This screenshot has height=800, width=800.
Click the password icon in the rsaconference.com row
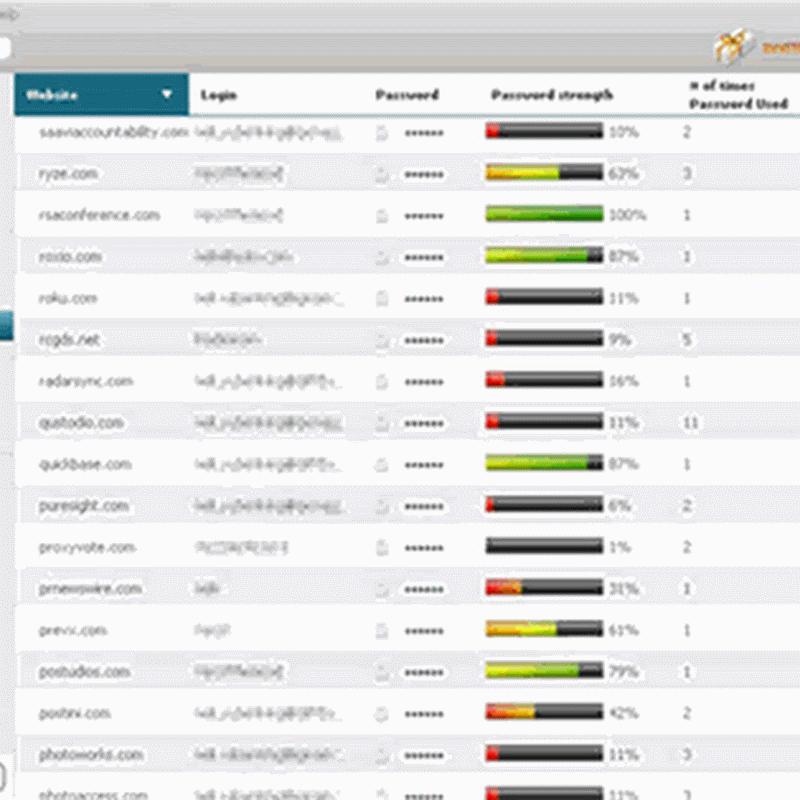(382, 216)
